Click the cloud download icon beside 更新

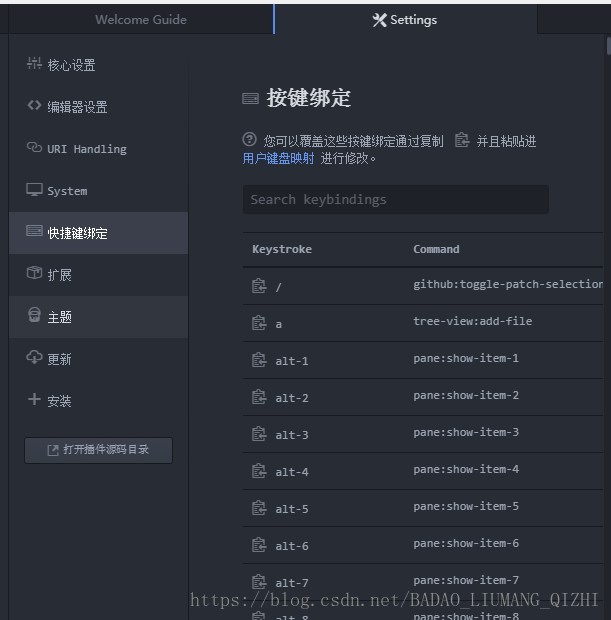(34, 357)
